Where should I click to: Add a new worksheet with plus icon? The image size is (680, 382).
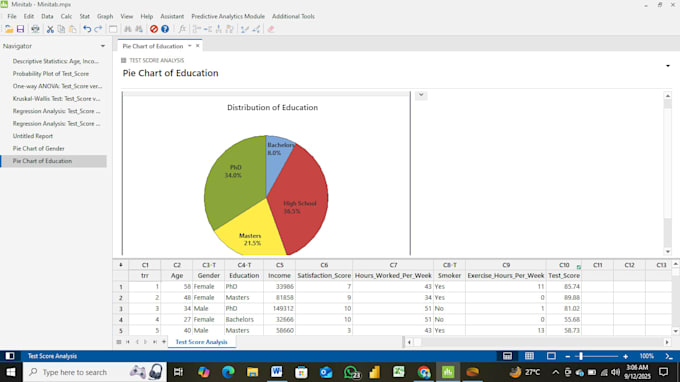[164, 342]
